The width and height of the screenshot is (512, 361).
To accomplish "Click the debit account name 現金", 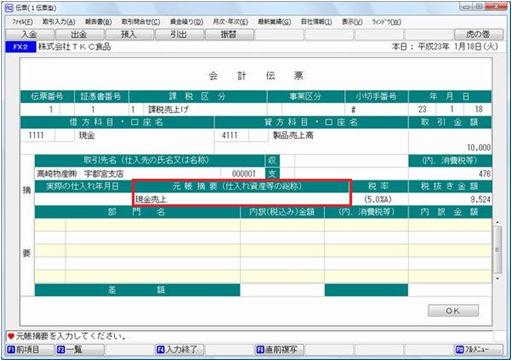I will click(x=87, y=135).
